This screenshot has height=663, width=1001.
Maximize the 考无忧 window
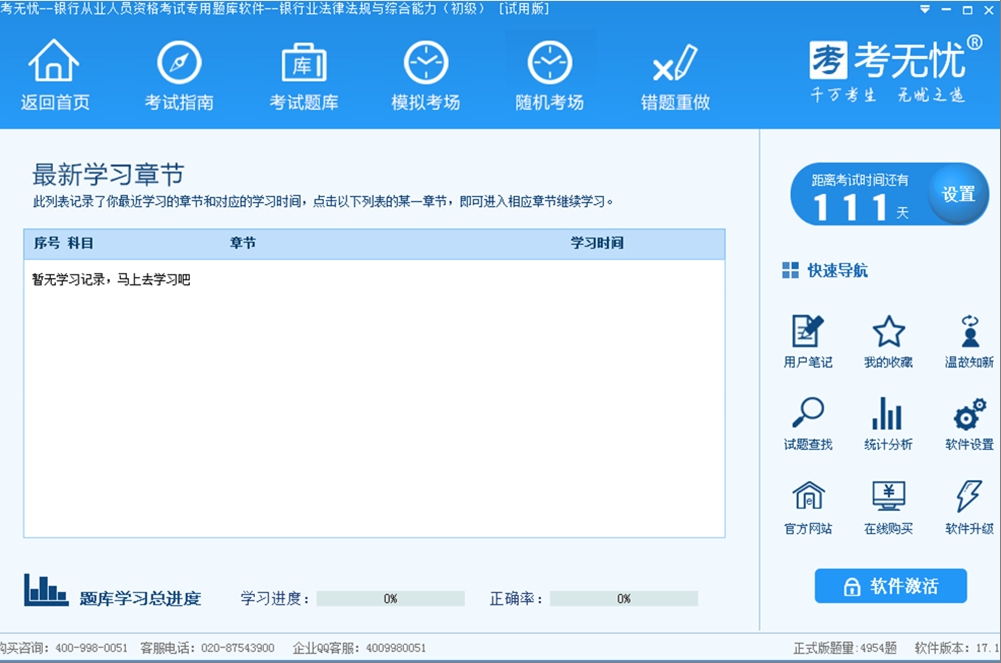point(968,10)
